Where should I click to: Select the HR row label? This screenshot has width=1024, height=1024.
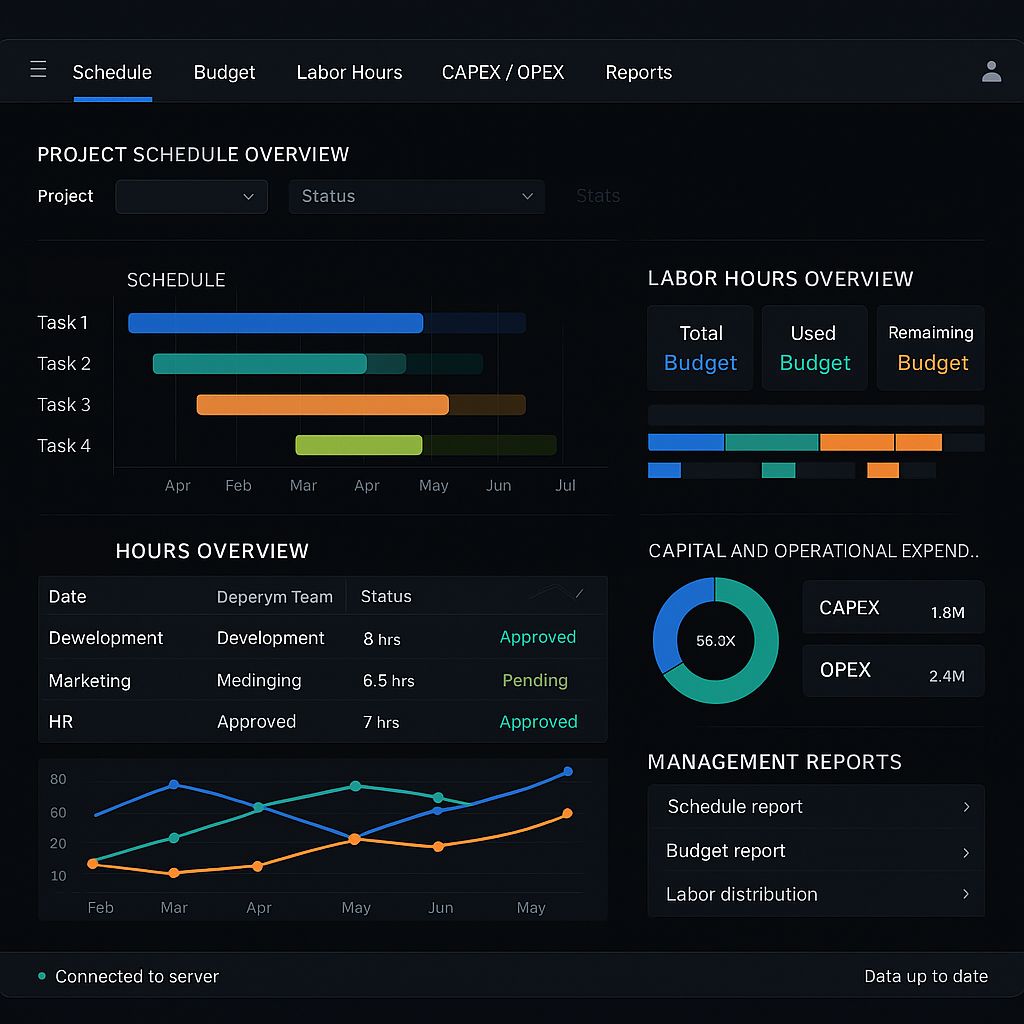coord(61,722)
